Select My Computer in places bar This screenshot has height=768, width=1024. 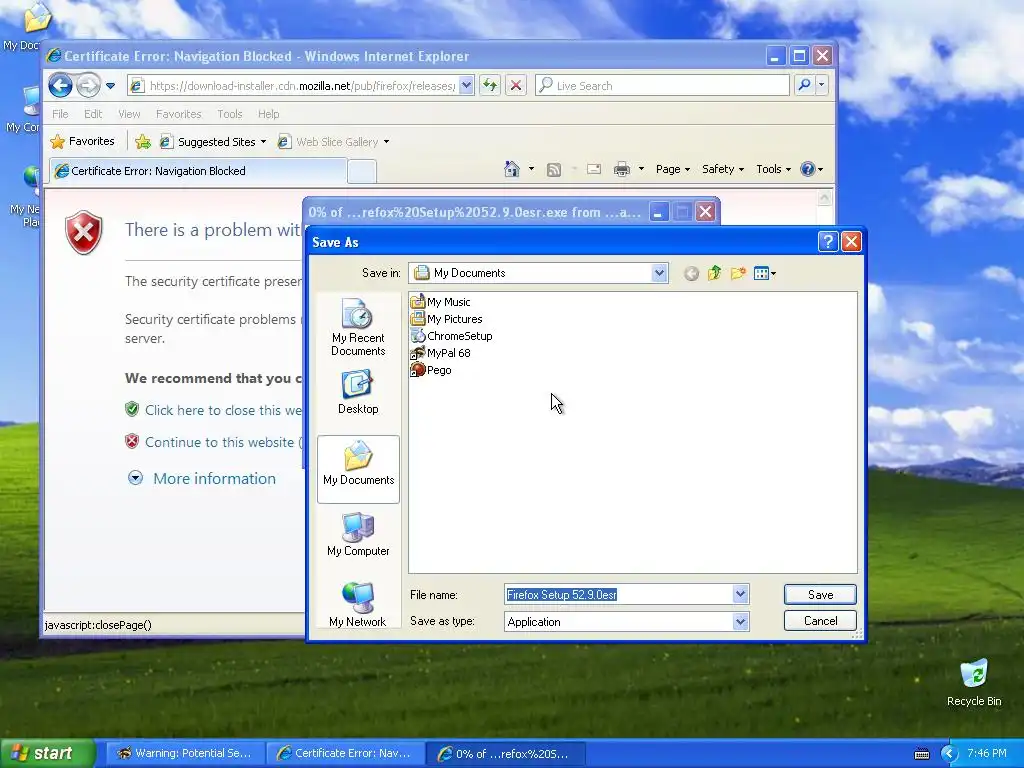pyautogui.click(x=358, y=534)
